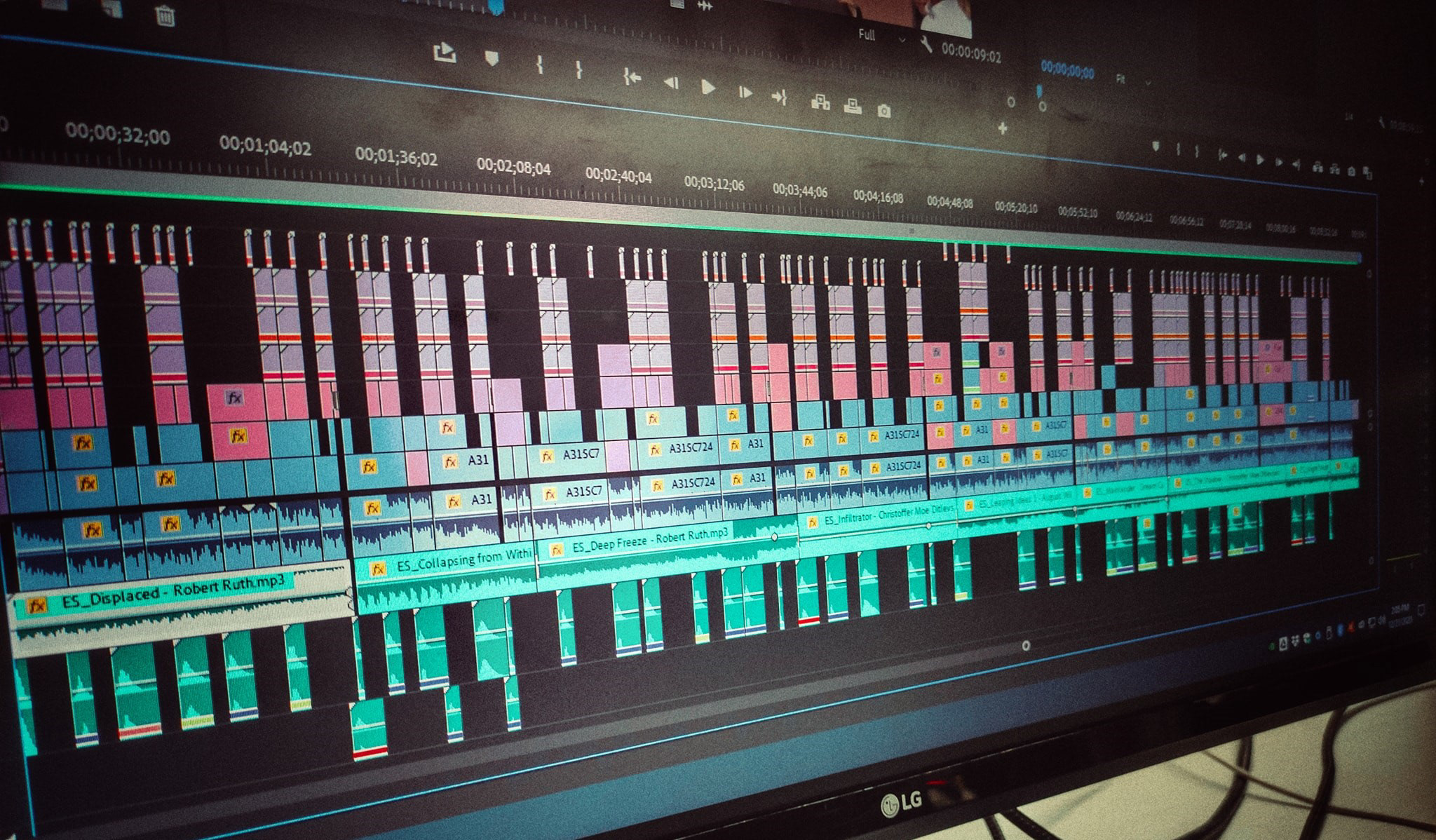
Task: Export a frame with the source monitor camera icon
Action: pos(884,111)
